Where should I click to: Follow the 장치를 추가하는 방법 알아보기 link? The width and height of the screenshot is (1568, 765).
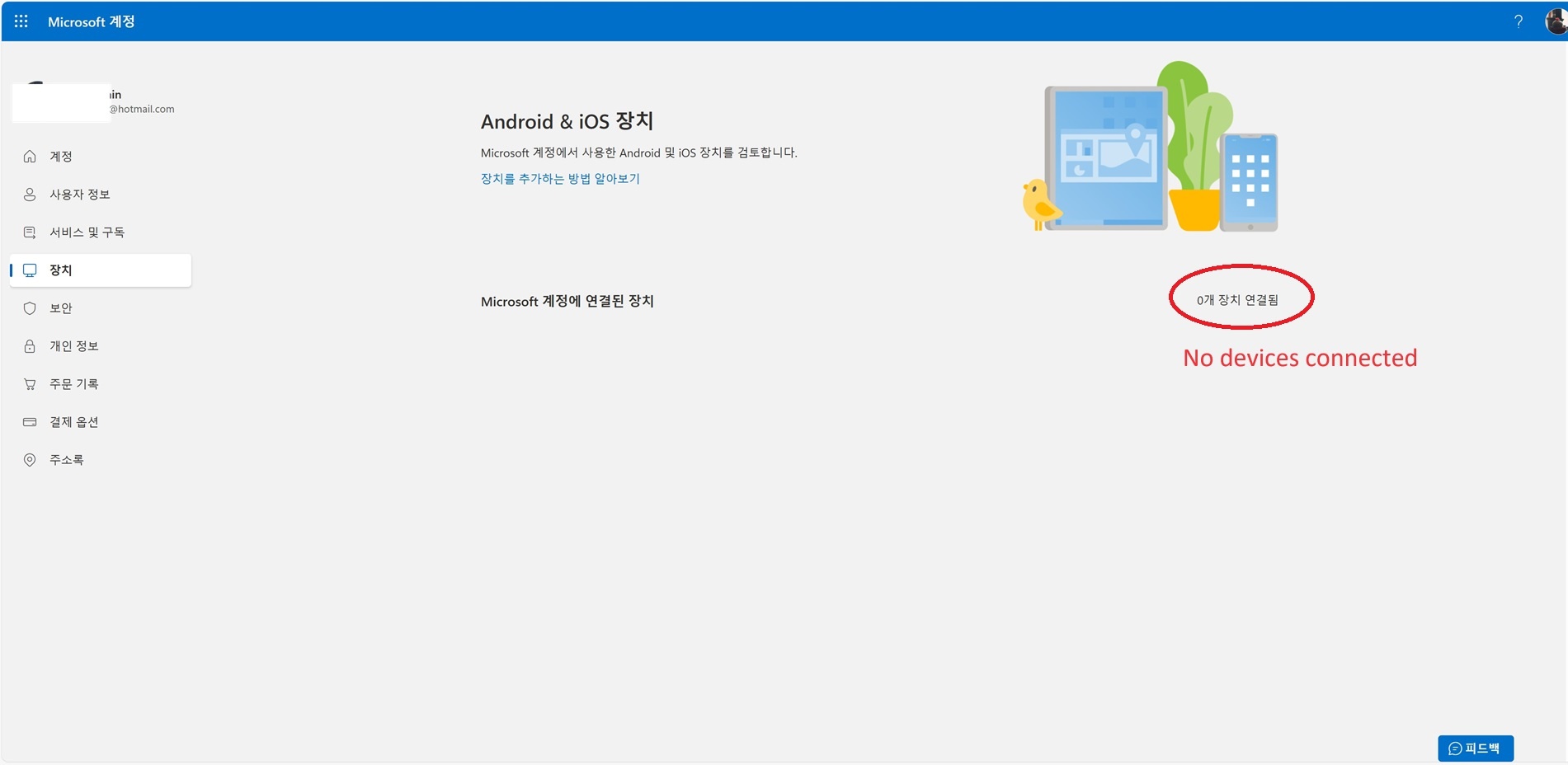pos(560,179)
